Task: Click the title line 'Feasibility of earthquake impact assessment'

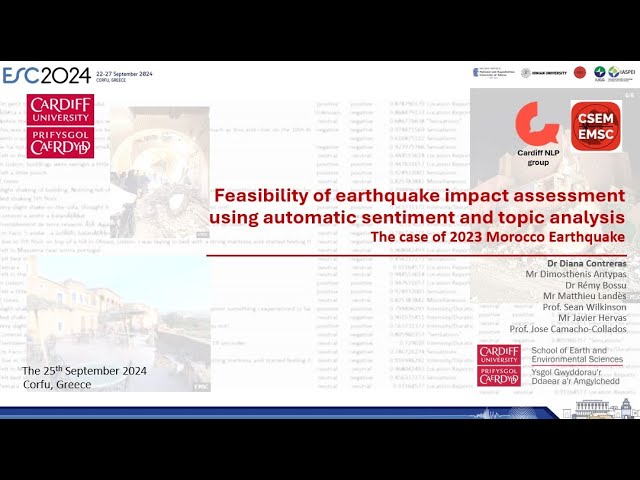Action: pyautogui.click(x=420, y=196)
